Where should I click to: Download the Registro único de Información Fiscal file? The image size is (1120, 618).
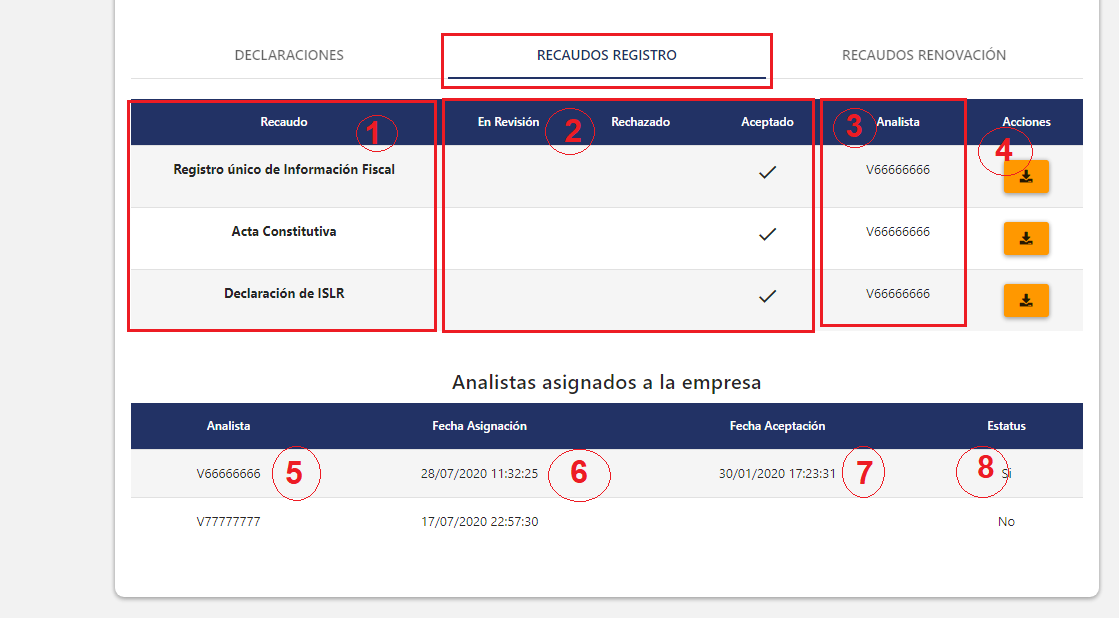coord(1026,177)
